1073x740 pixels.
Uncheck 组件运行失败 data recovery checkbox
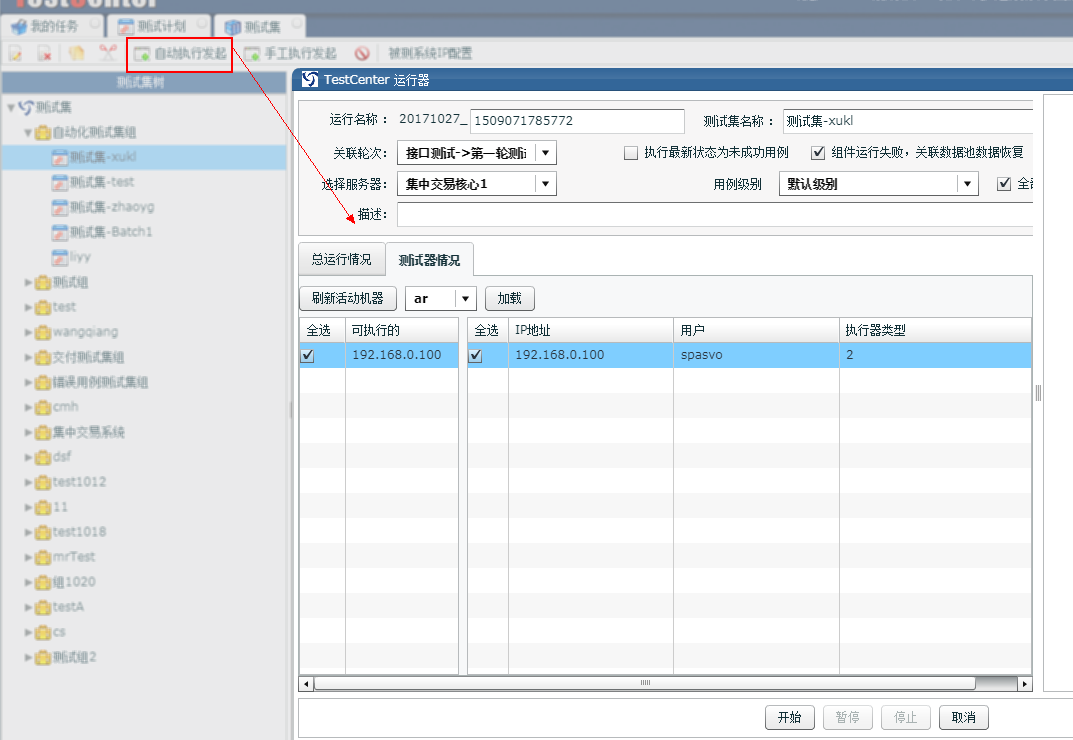(818, 153)
